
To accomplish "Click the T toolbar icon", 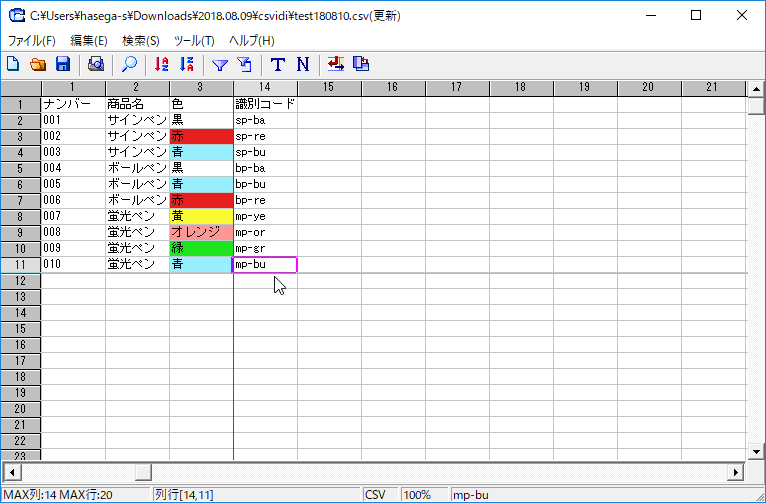I will [278, 64].
